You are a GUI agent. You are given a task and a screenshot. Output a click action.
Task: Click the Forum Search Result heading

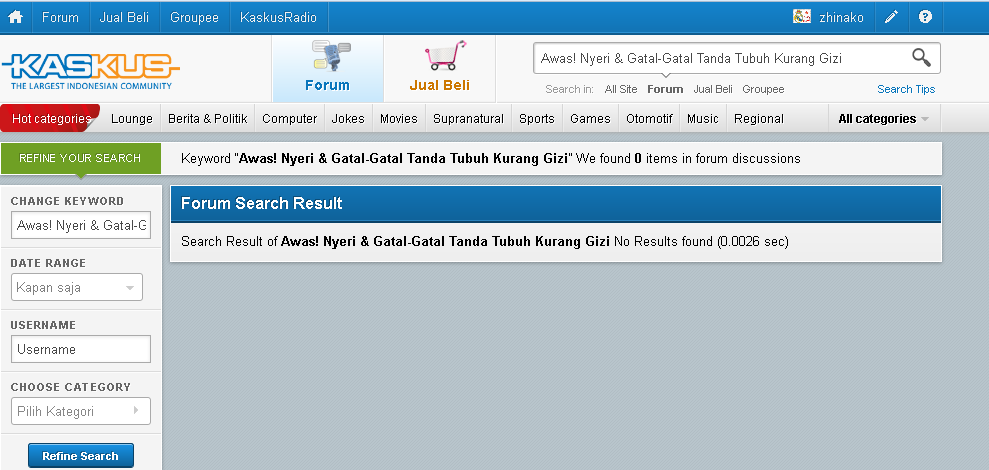pos(262,203)
